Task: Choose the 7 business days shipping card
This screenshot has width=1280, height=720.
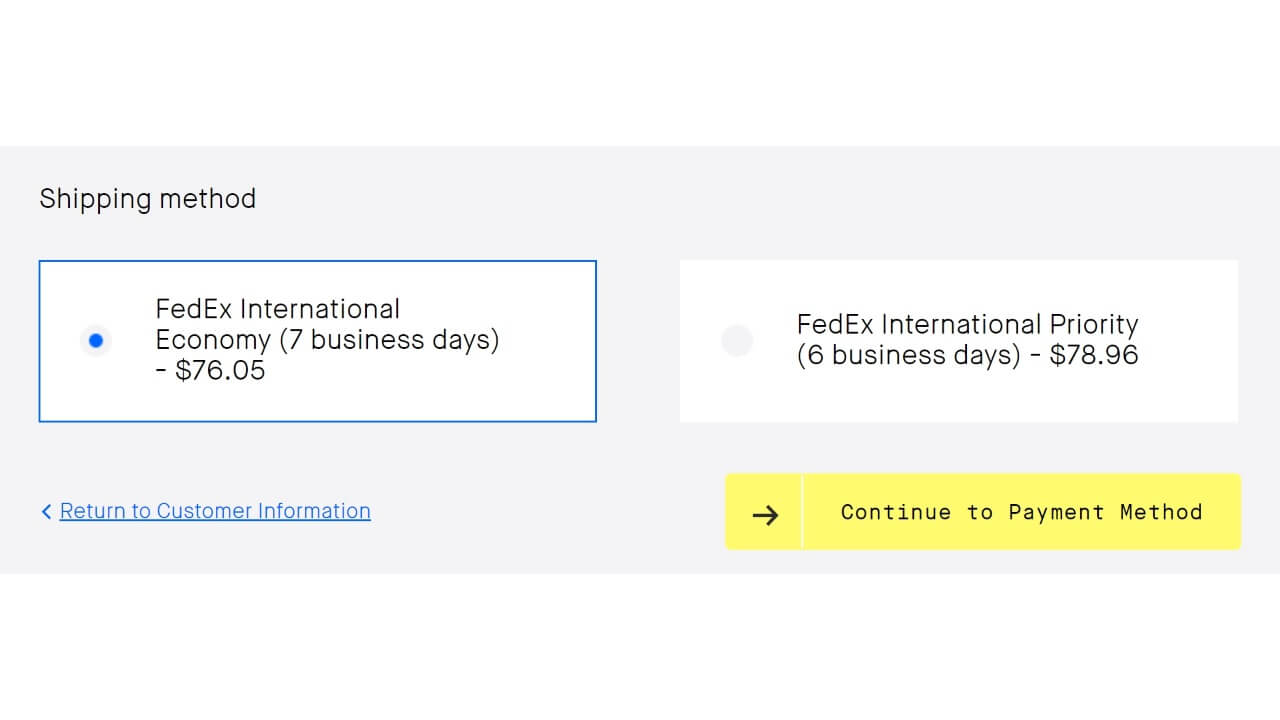Action: [x=317, y=341]
